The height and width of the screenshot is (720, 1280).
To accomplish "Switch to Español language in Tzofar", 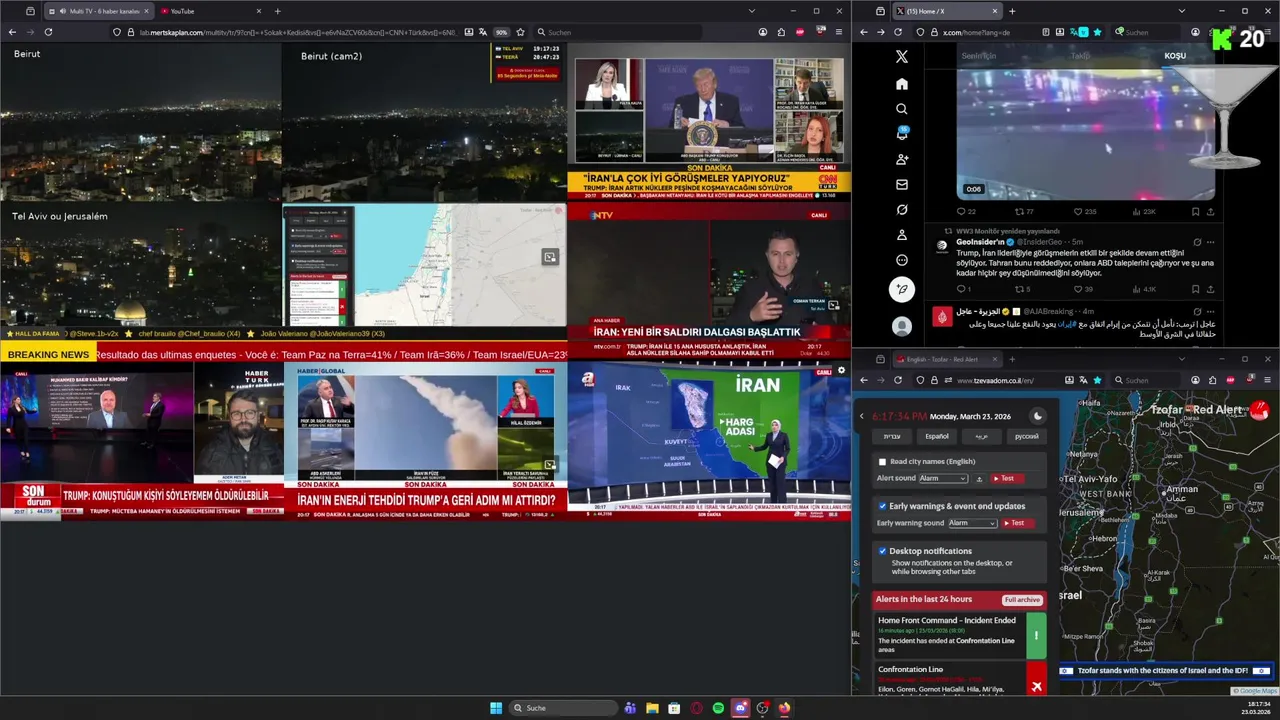I will click(937, 437).
